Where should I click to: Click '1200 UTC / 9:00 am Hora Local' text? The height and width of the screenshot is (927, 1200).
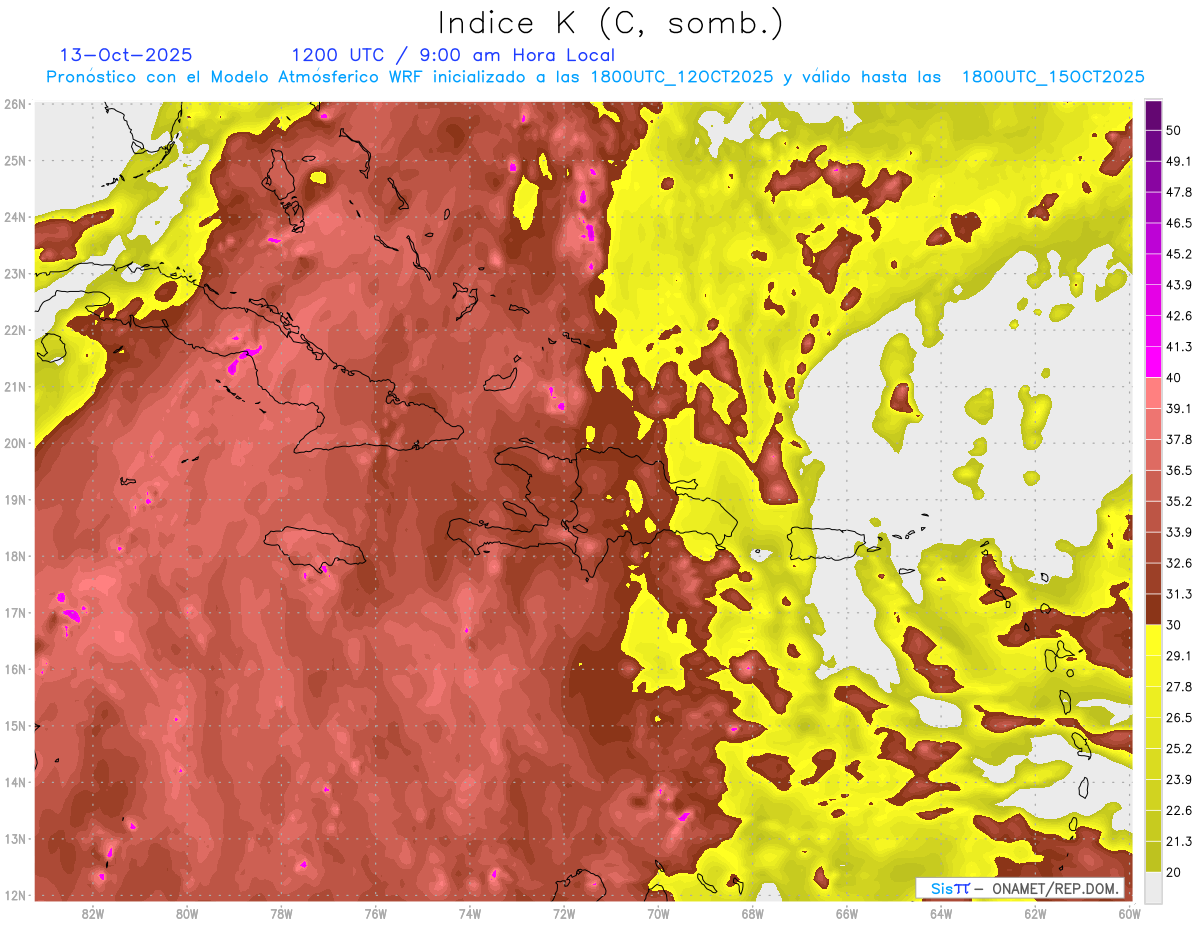tap(453, 55)
